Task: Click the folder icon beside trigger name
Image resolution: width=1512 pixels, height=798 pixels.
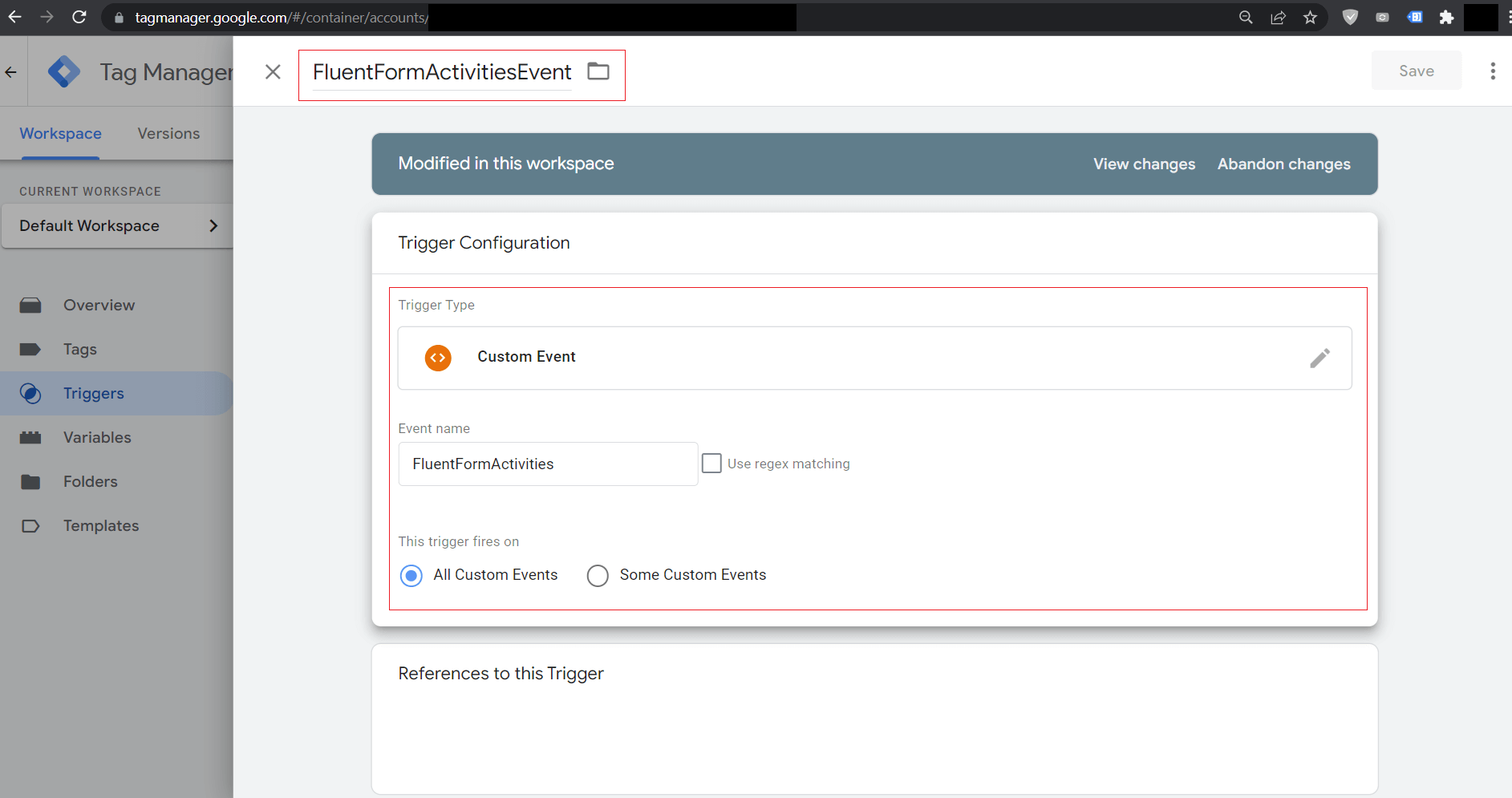Action: coord(598,71)
